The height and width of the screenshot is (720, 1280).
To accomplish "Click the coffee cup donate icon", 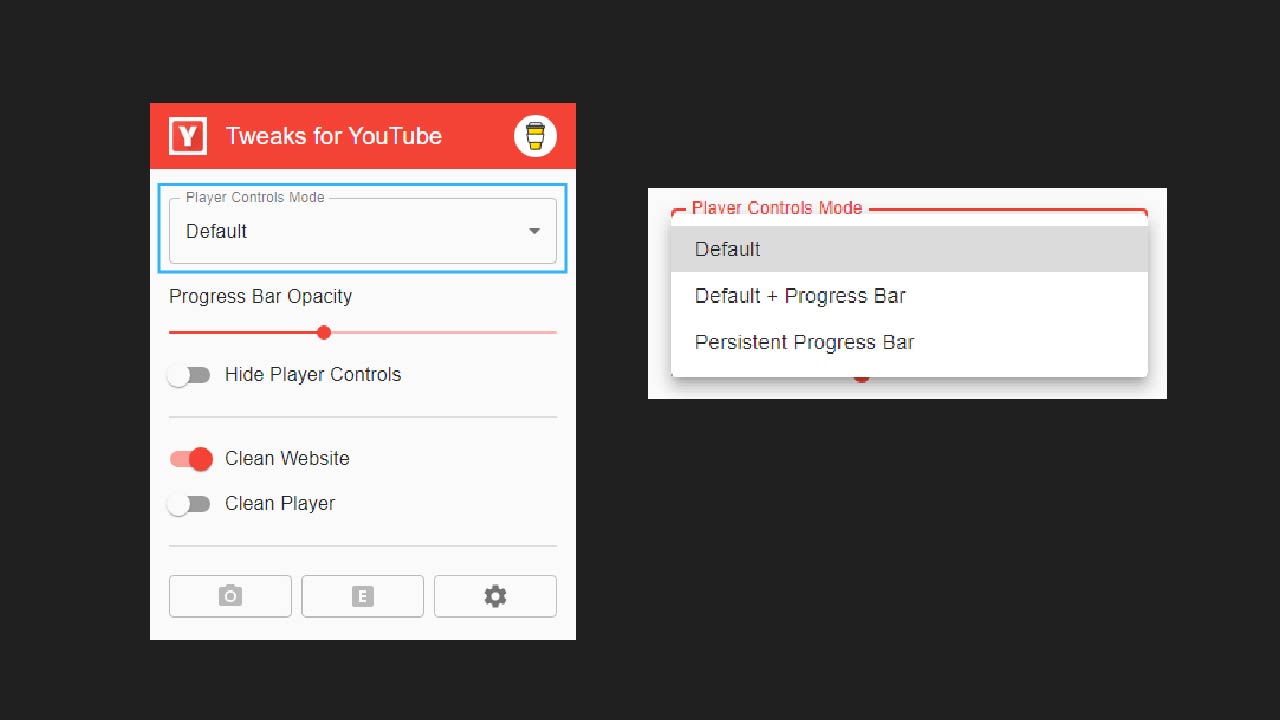I will click(x=535, y=136).
